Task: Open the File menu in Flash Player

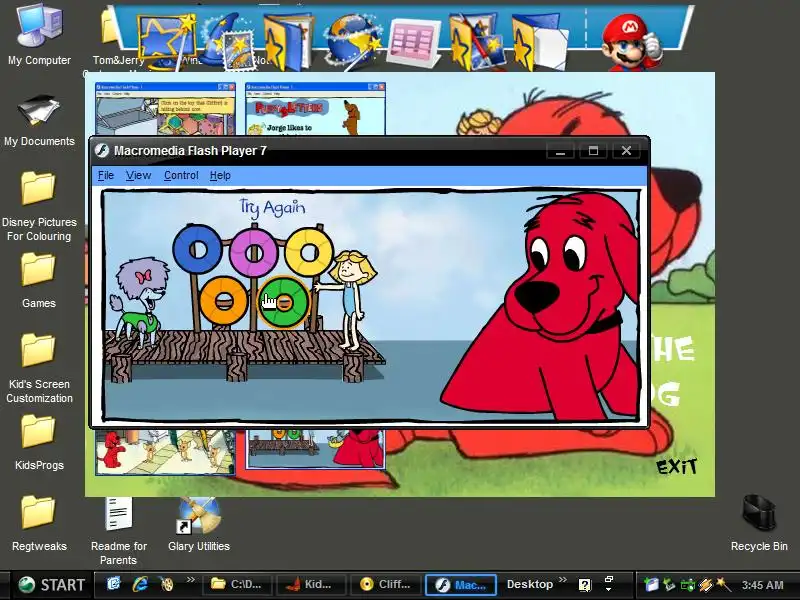Action: tap(106, 176)
